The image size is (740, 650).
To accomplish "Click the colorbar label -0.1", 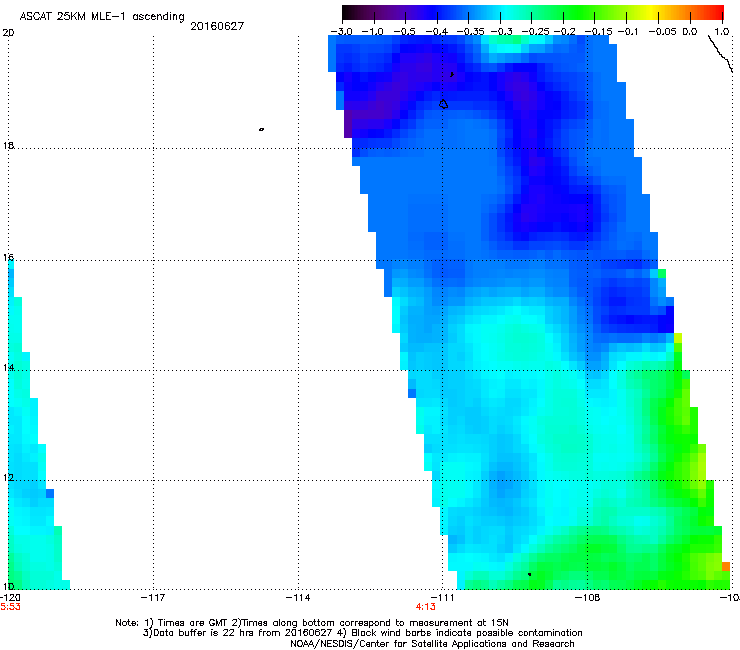I will (628, 32).
